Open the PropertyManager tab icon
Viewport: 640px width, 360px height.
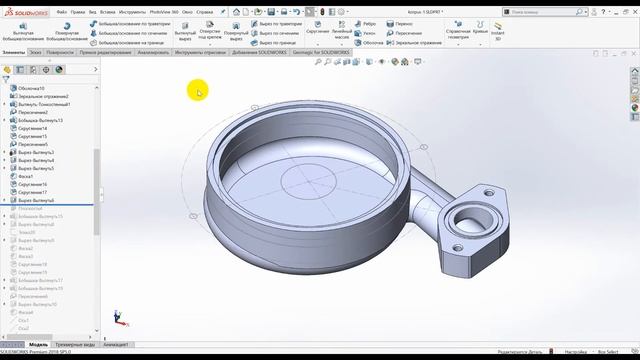[x=20, y=70]
